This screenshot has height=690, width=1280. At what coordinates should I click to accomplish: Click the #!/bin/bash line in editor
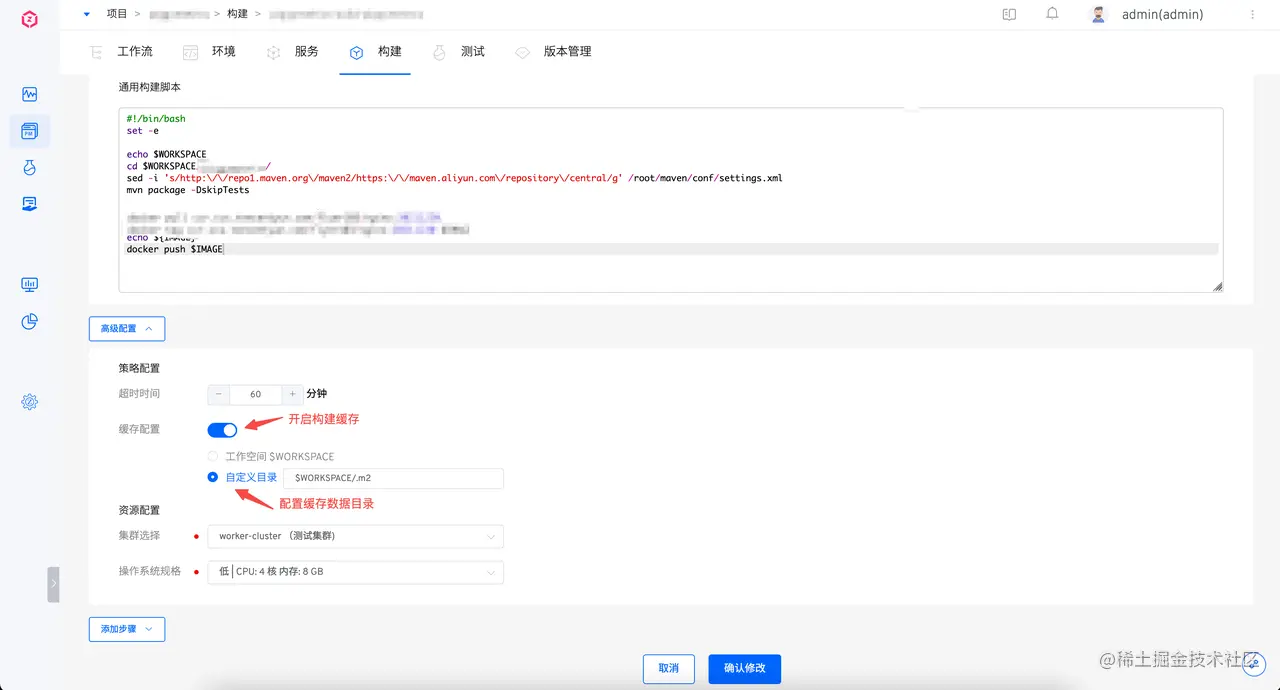click(x=156, y=118)
